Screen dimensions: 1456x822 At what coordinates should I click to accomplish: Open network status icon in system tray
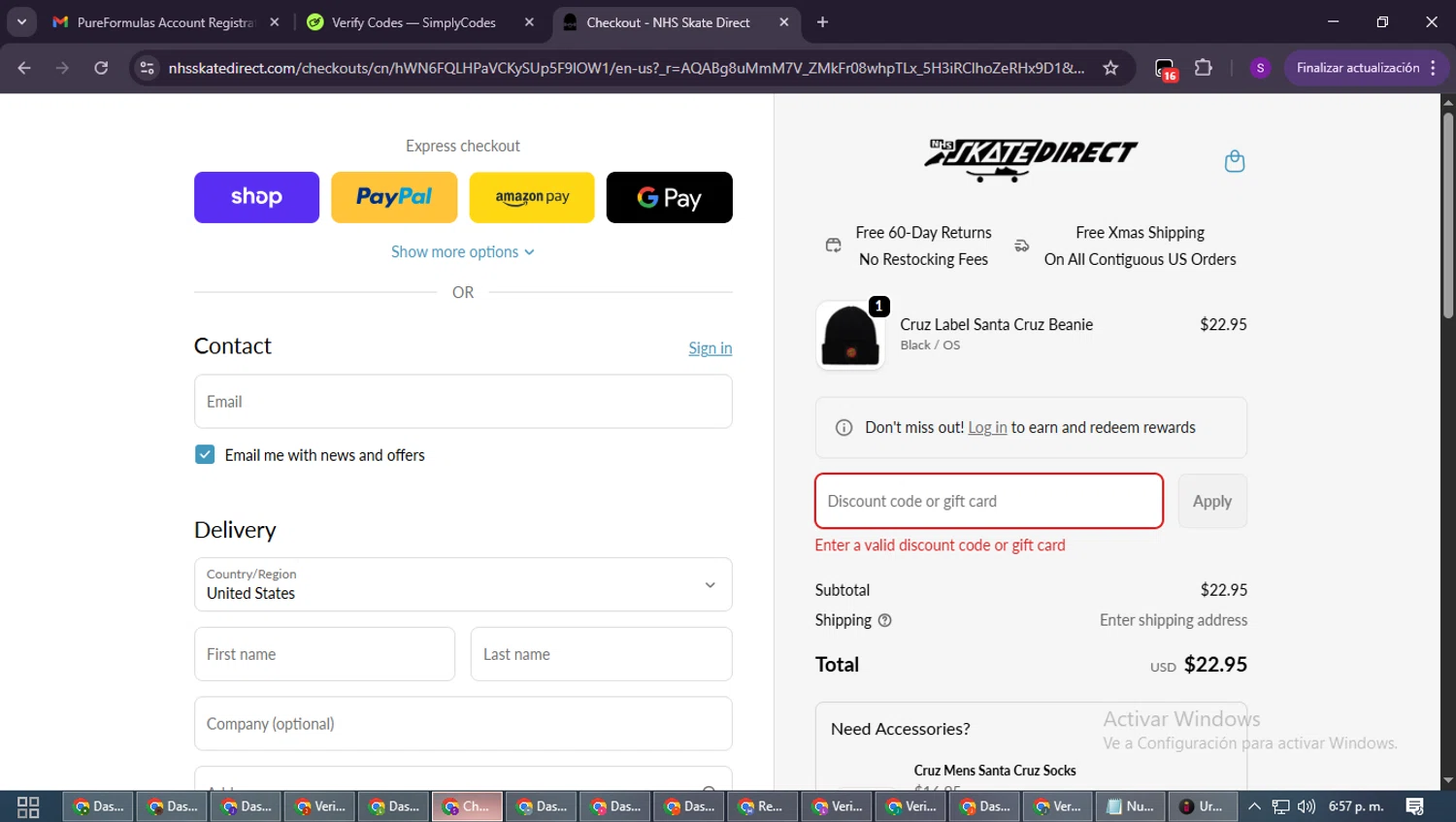coord(1281,806)
